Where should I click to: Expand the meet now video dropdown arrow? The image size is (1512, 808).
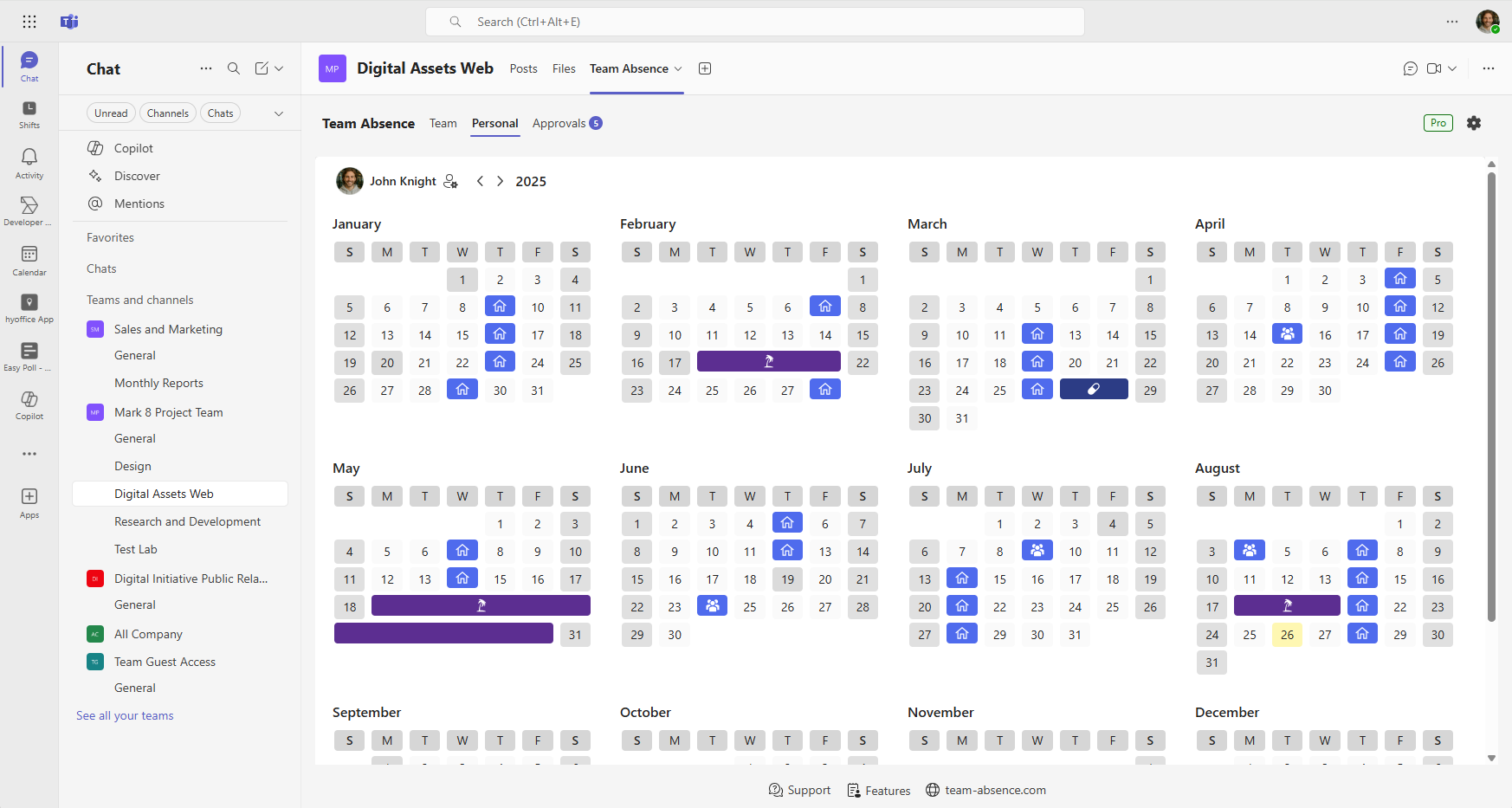[1452, 68]
